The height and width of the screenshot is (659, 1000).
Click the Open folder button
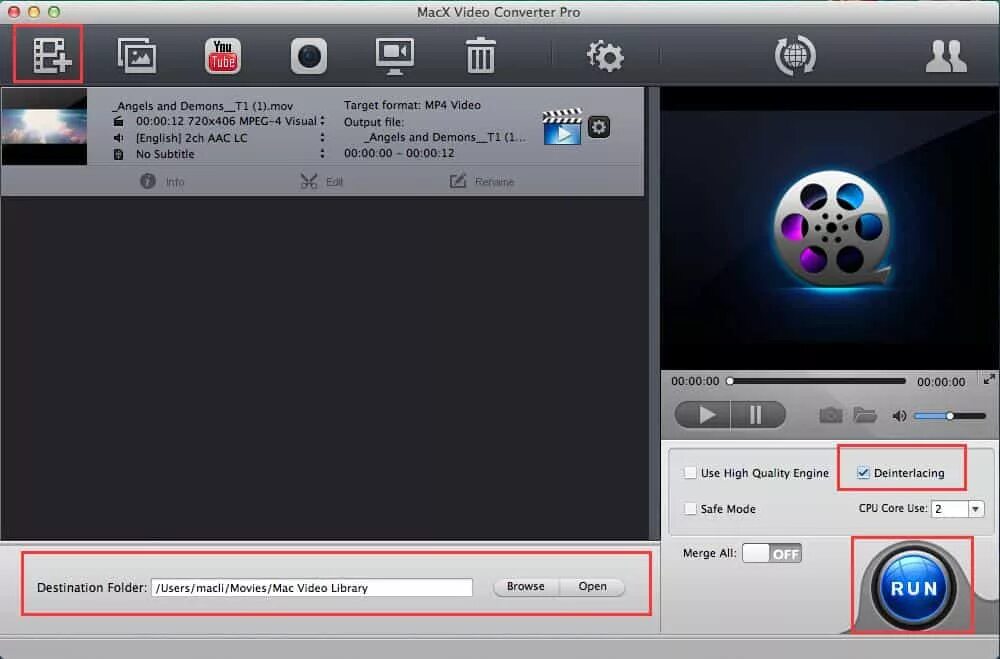click(x=592, y=586)
